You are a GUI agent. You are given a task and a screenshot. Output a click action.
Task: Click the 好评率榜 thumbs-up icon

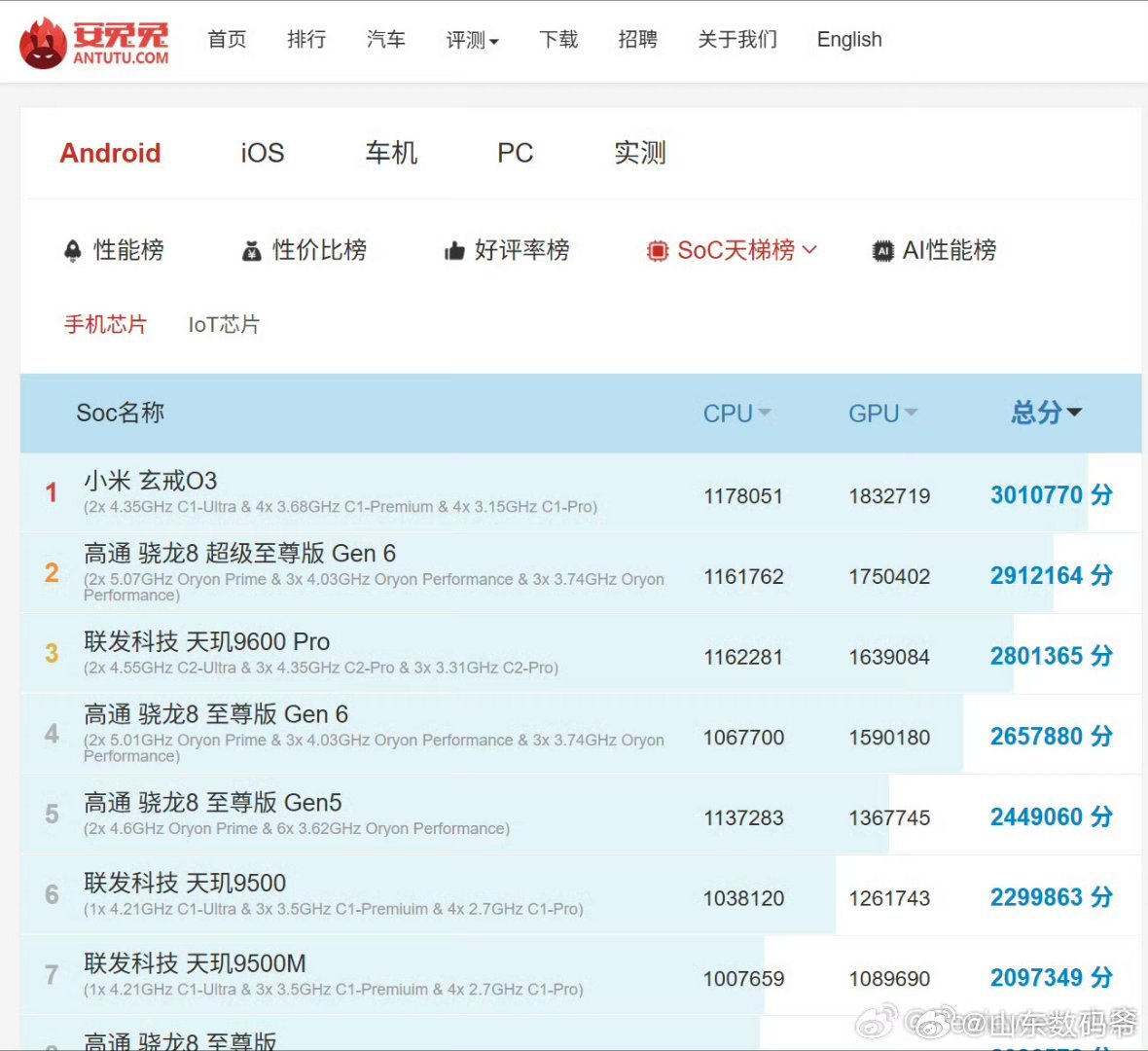coord(454,251)
